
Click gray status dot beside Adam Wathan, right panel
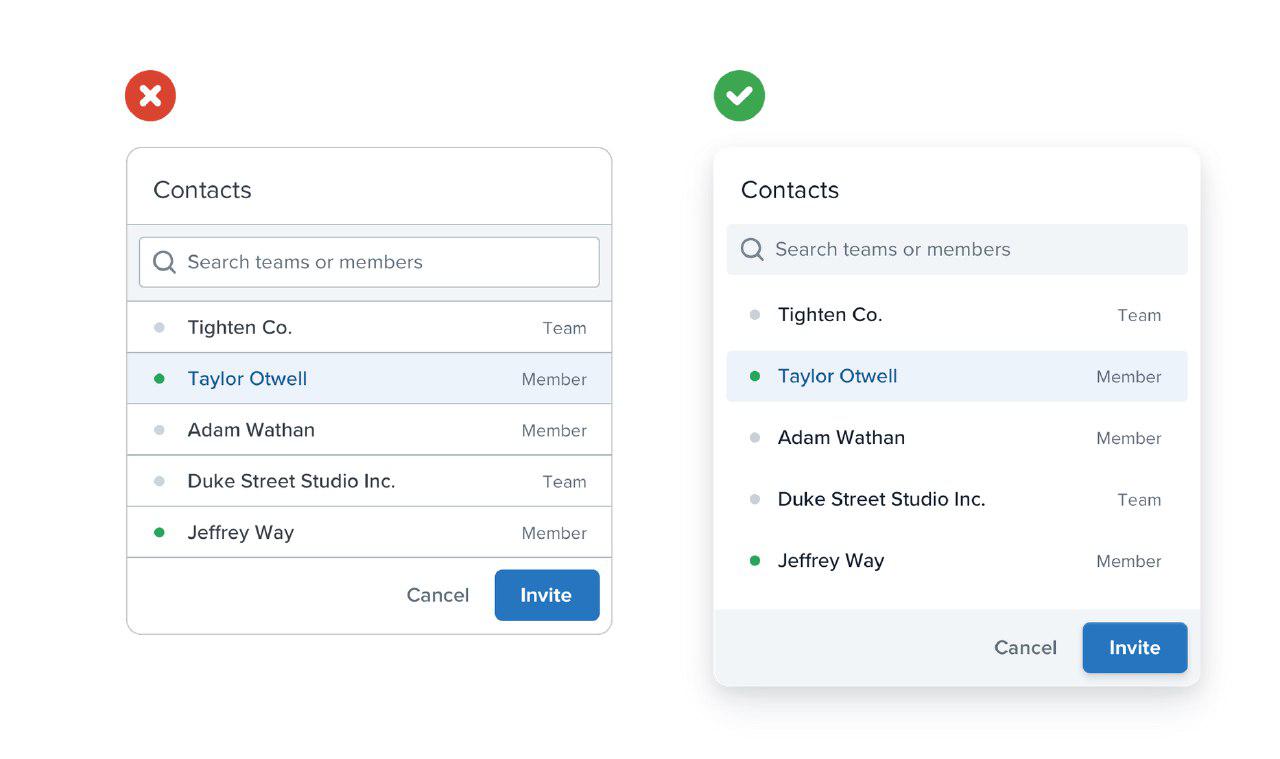click(x=755, y=438)
